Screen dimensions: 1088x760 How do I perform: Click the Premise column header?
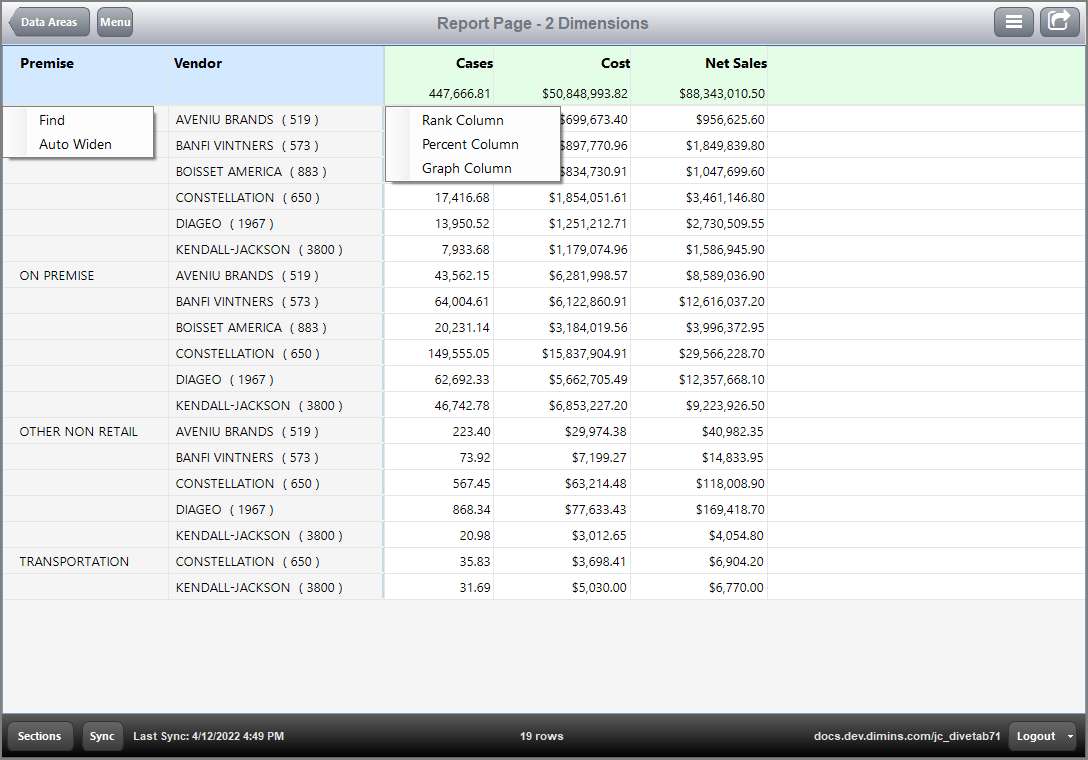pos(45,63)
